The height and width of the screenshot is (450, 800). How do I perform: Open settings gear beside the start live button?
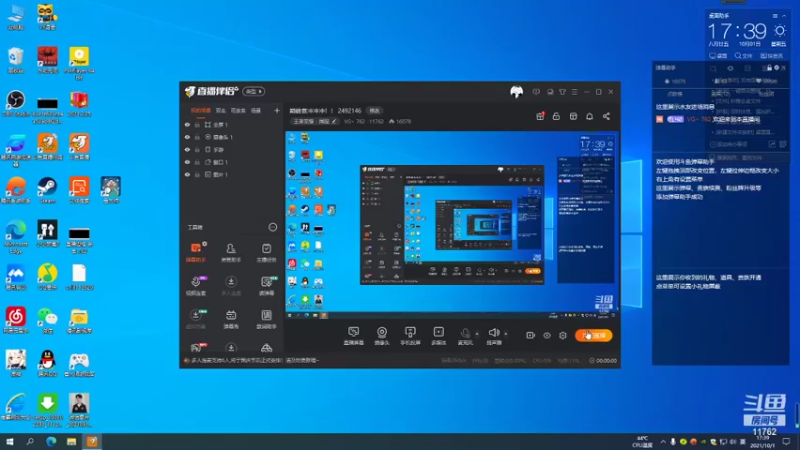[x=563, y=335]
